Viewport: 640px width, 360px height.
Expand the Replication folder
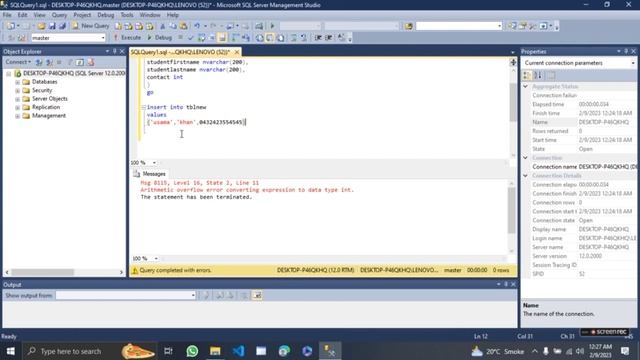18,108
